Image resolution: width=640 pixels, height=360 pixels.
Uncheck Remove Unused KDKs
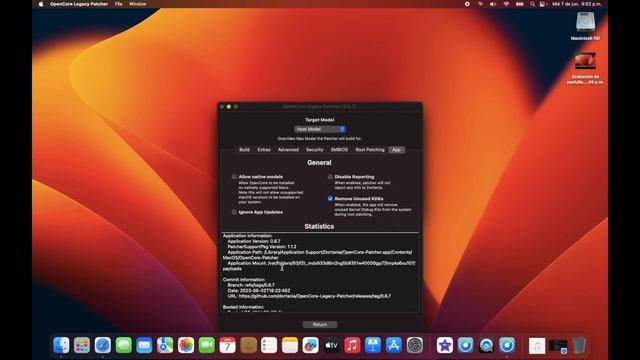330,199
